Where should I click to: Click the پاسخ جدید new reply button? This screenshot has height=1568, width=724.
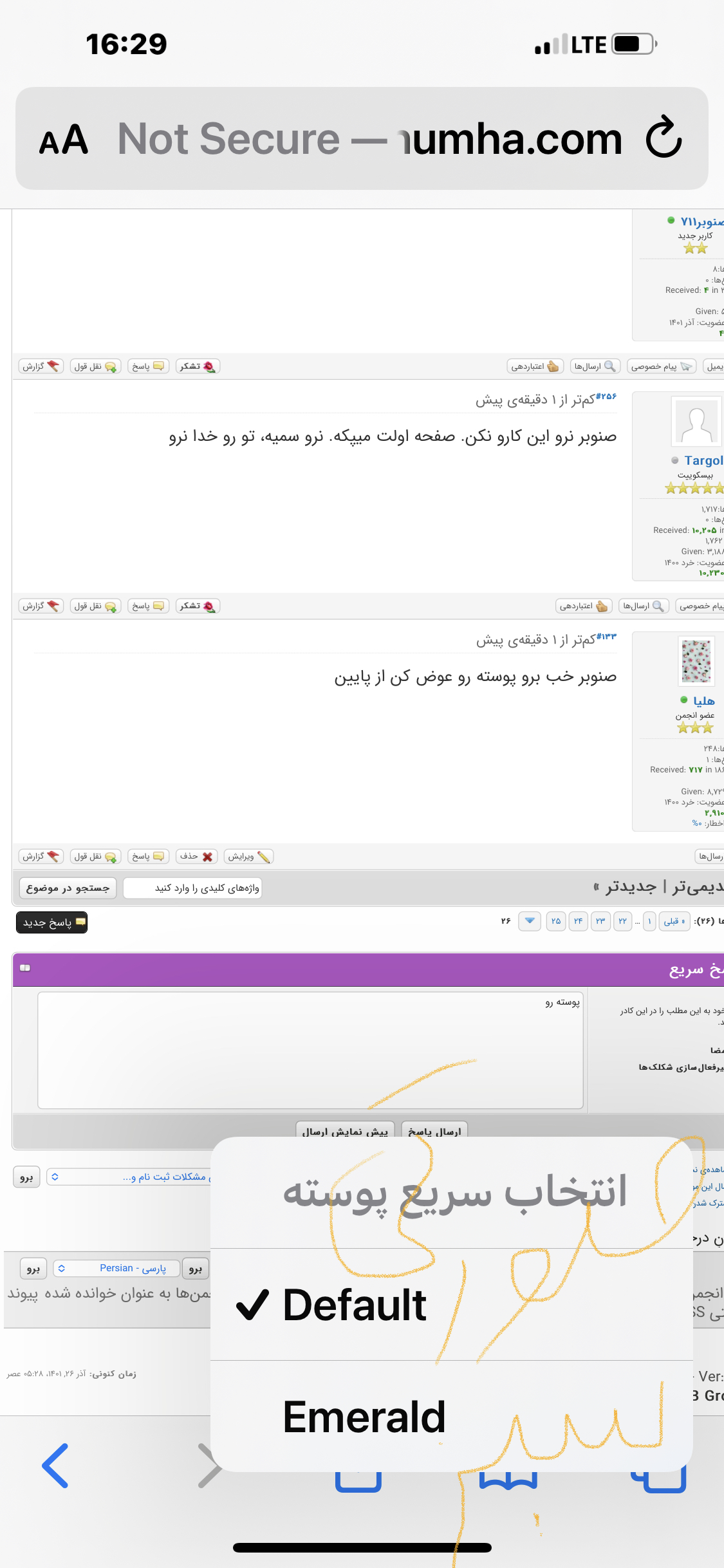pyautogui.click(x=51, y=922)
